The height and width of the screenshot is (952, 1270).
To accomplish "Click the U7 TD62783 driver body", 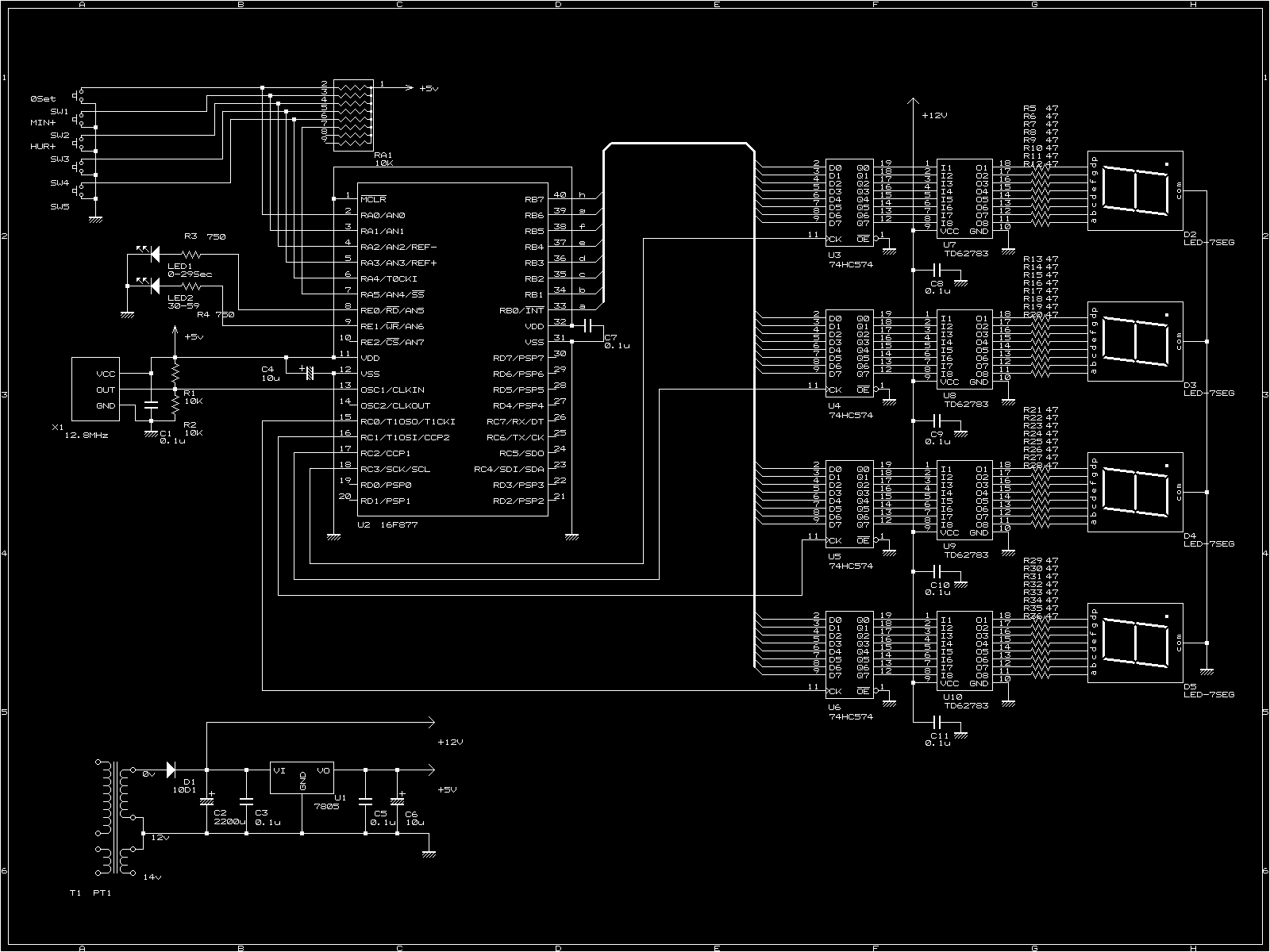I will [x=964, y=198].
